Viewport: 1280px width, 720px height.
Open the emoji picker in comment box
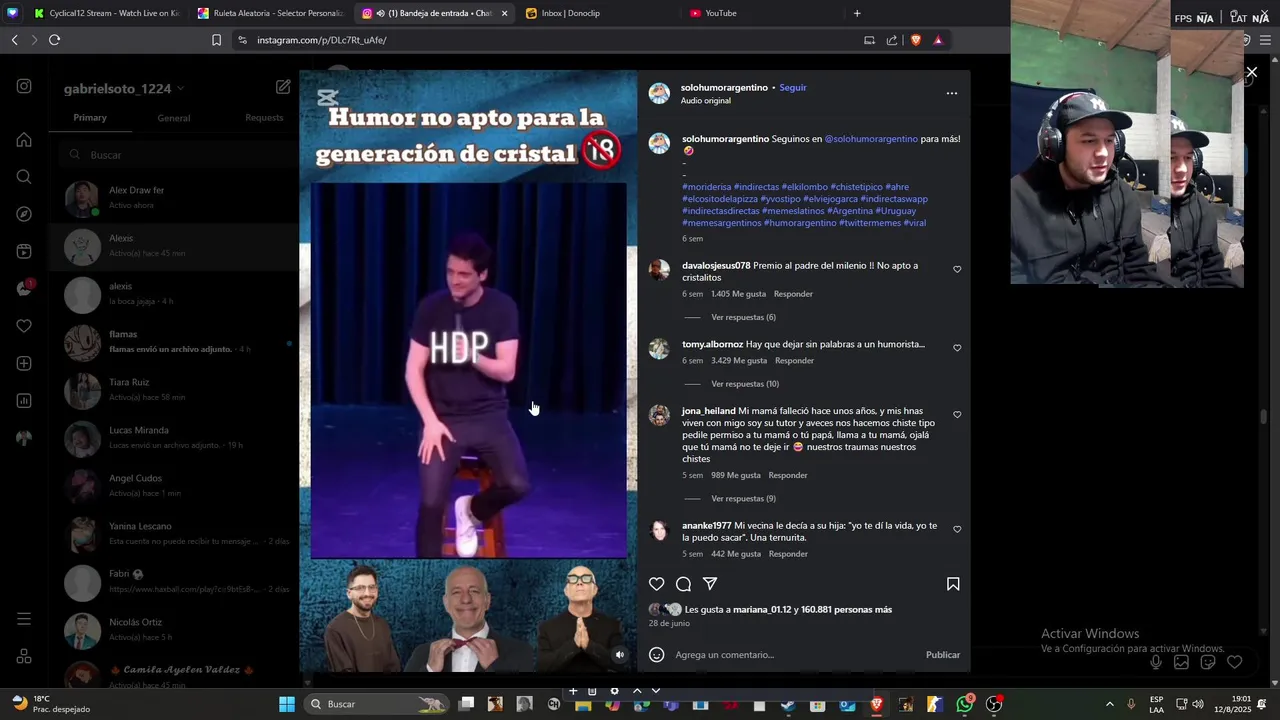(x=656, y=655)
